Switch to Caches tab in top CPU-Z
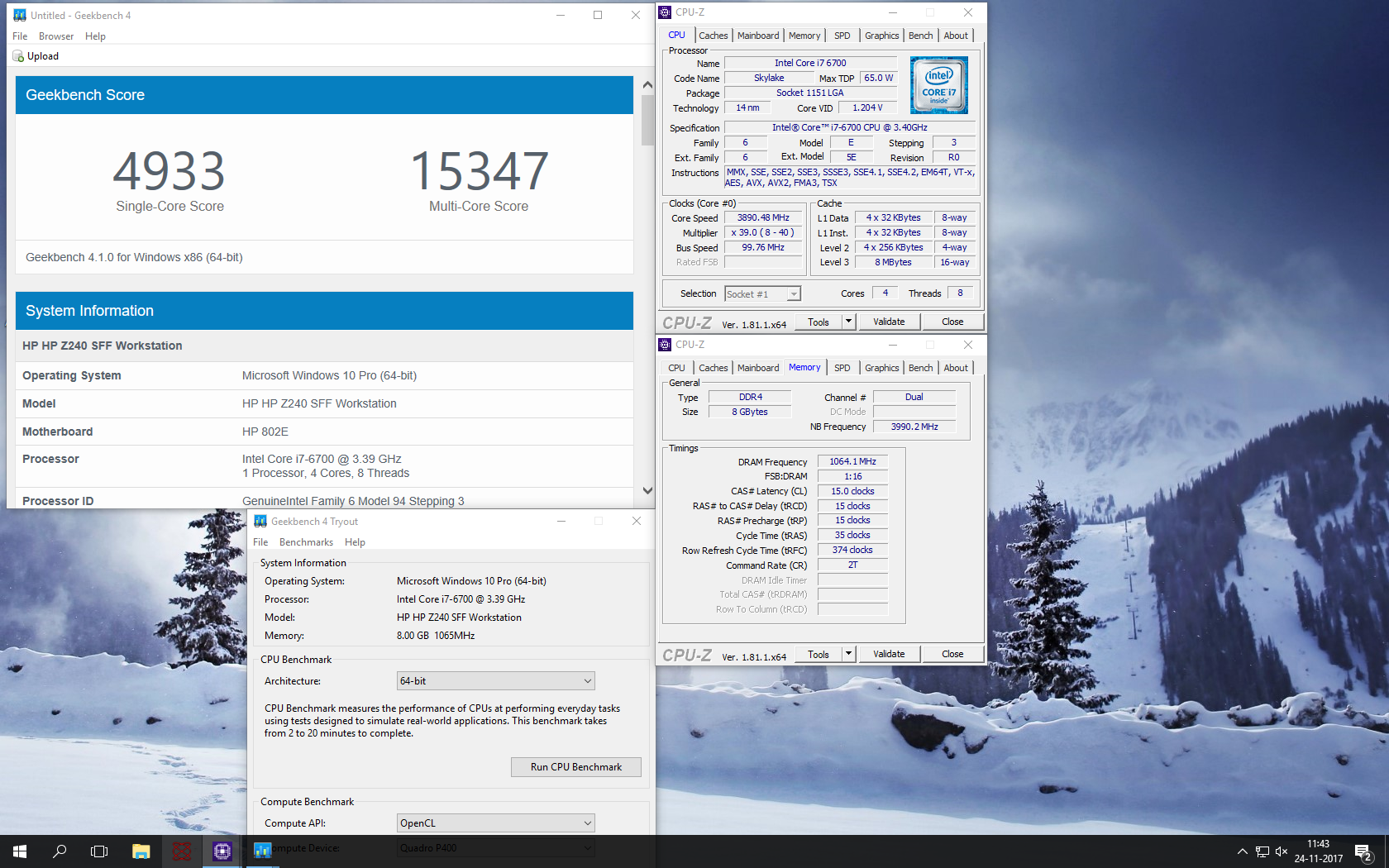The image size is (1389, 868). [x=713, y=36]
